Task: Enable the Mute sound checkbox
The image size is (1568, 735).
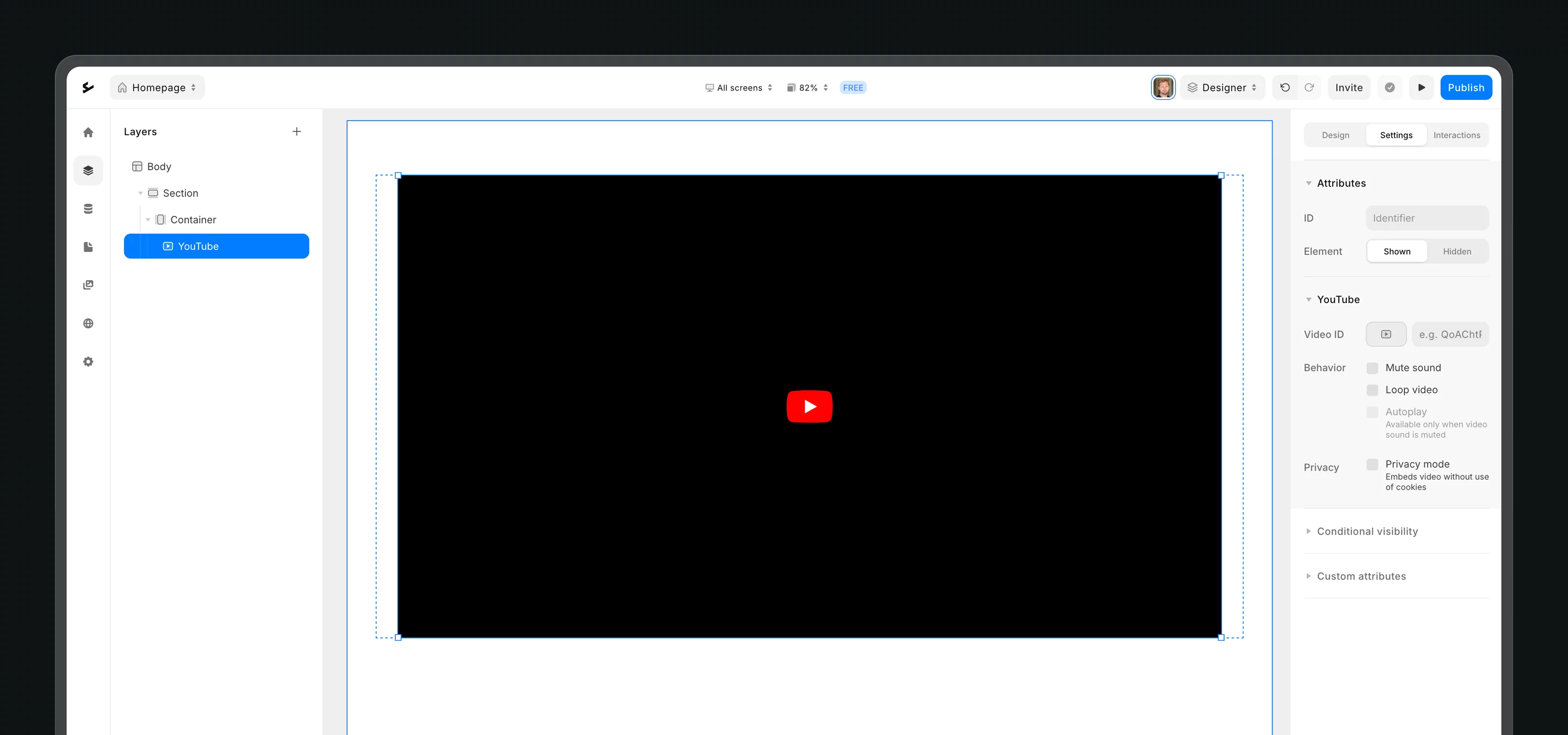Action: (x=1372, y=368)
